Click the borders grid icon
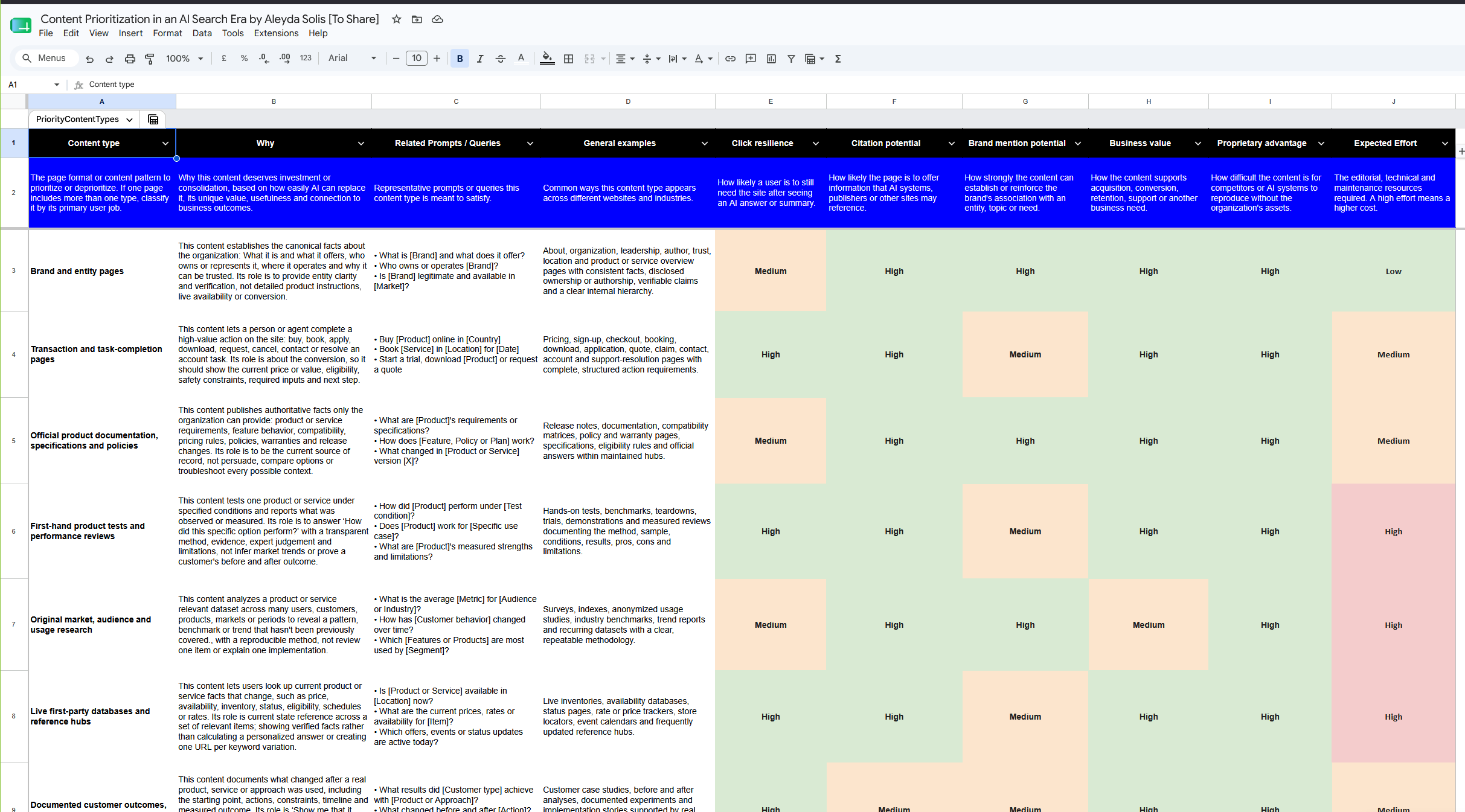Image resolution: width=1465 pixels, height=812 pixels. (568, 59)
